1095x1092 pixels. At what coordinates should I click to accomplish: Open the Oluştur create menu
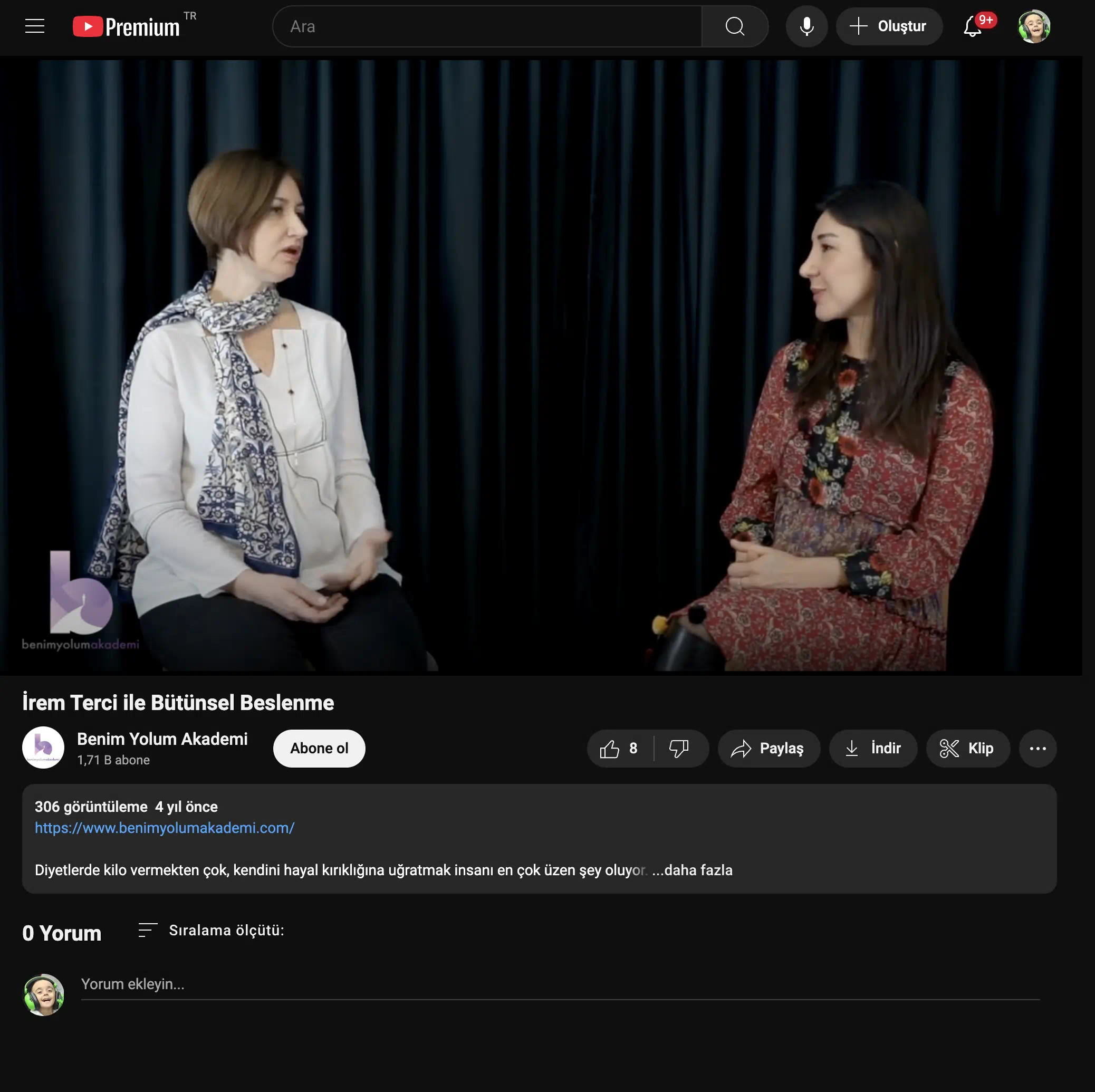tap(888, 26)
